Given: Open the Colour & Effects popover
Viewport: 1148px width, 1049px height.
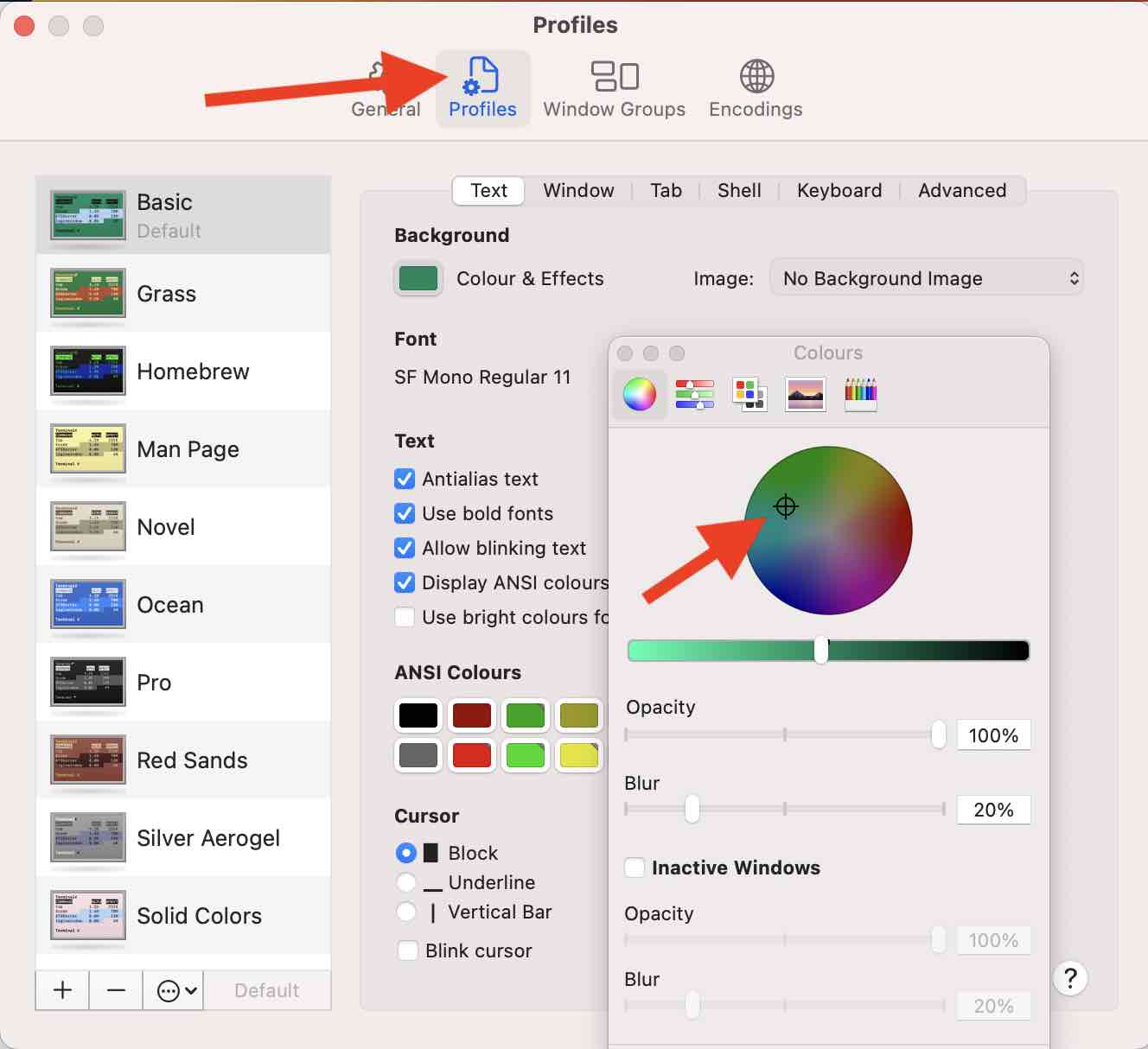Looking at the screenshot, I should 418,278.
